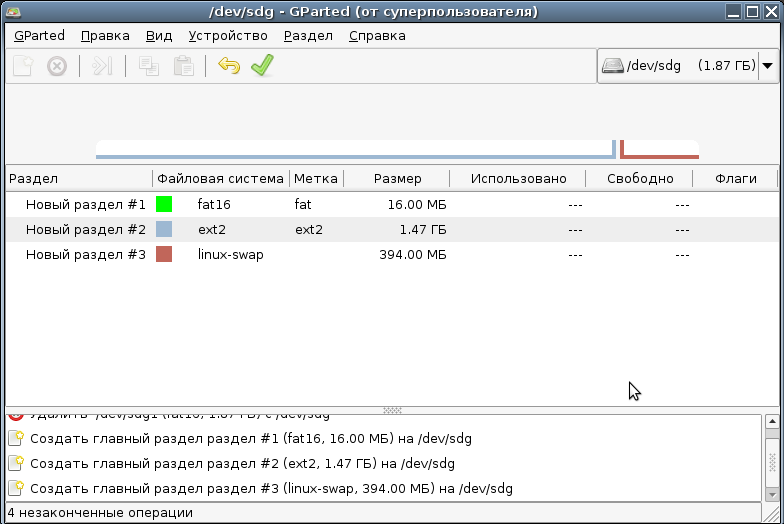
Task: Open the Вид menu
Action: 159,36
